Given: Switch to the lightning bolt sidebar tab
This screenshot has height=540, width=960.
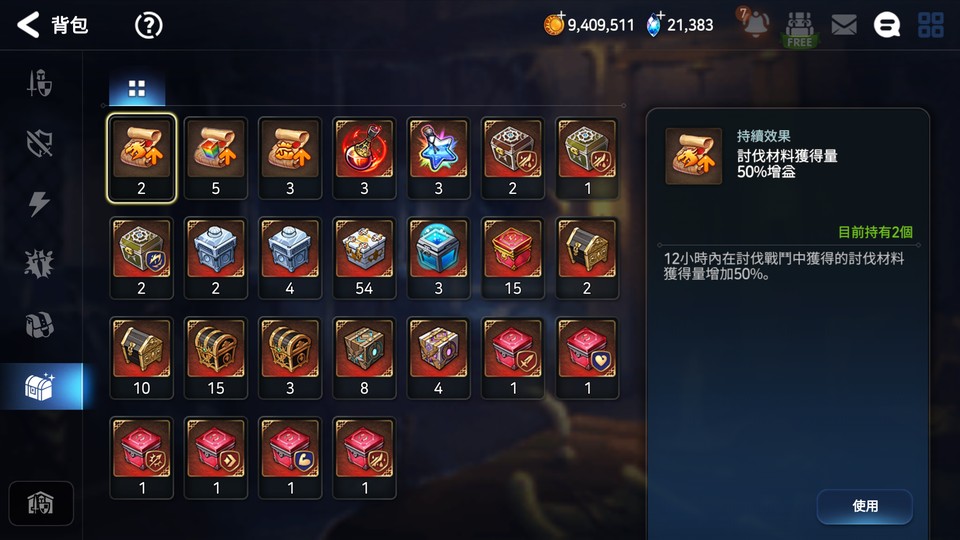Looking at the screenshot, I should click(39, 203).
